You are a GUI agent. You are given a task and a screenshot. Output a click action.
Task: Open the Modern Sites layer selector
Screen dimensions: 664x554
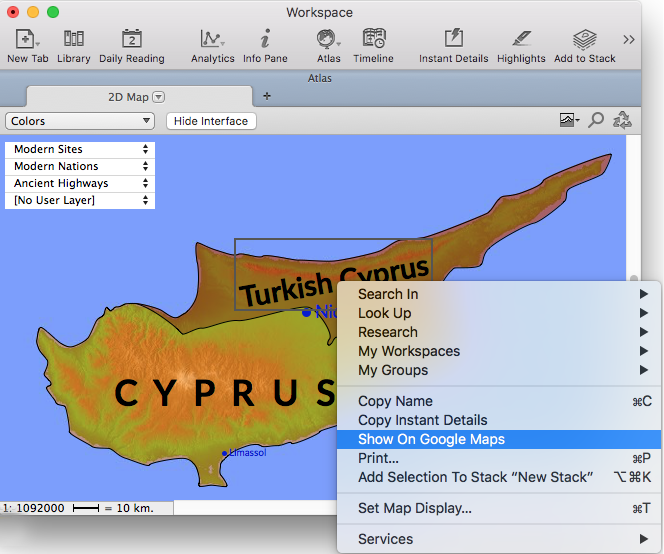pos(81,149)
